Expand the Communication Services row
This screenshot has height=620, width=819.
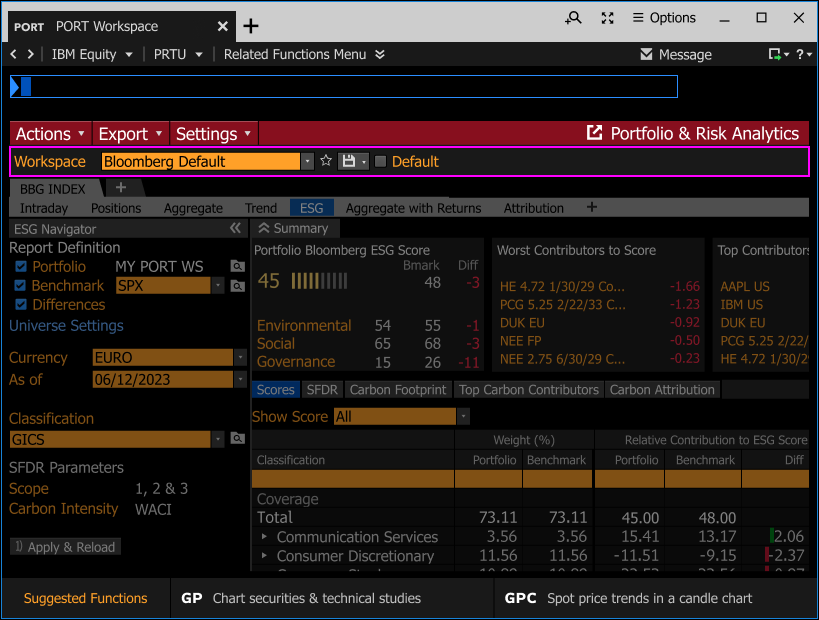click(264, 536)
